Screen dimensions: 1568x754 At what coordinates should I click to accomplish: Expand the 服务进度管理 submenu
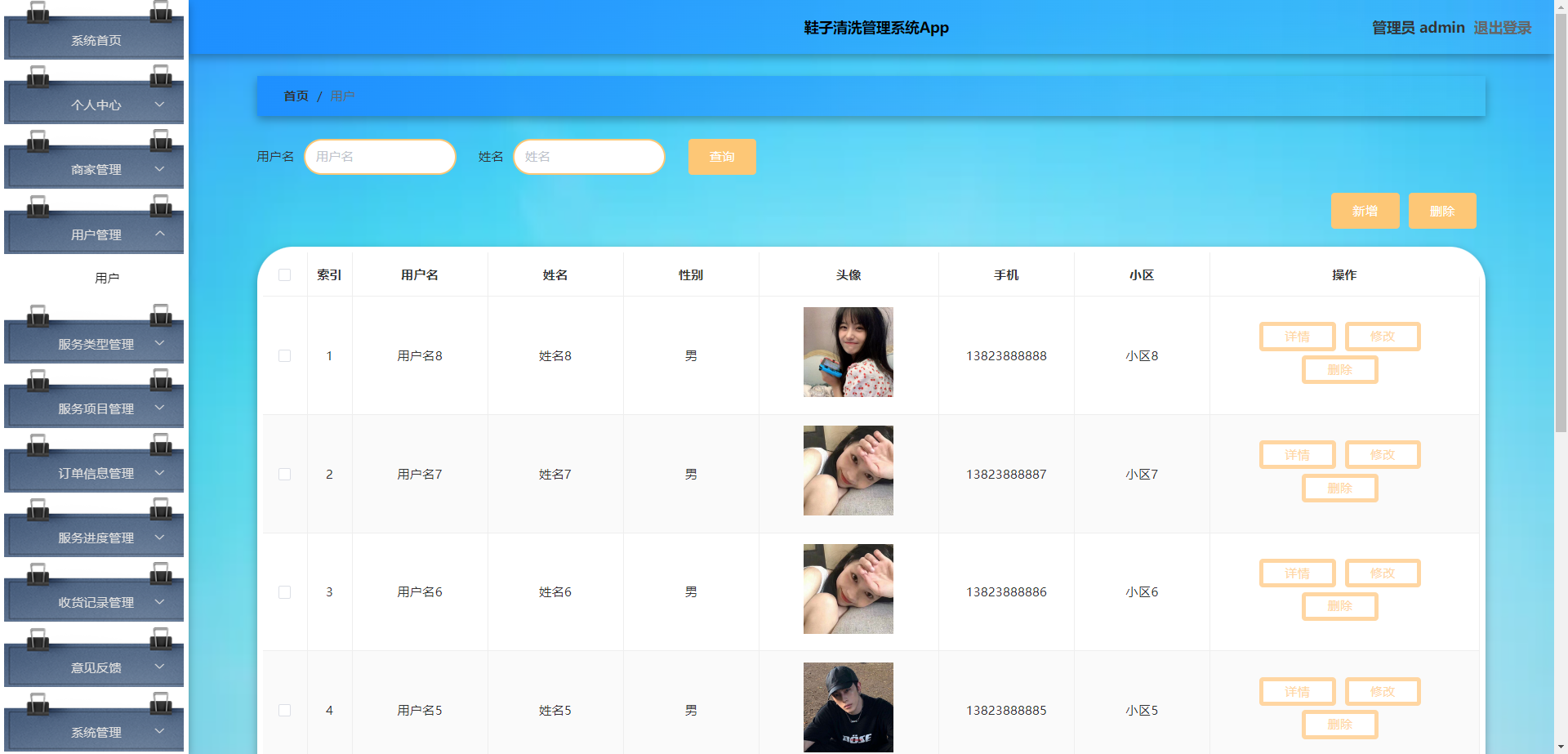(x=159, y=538)
